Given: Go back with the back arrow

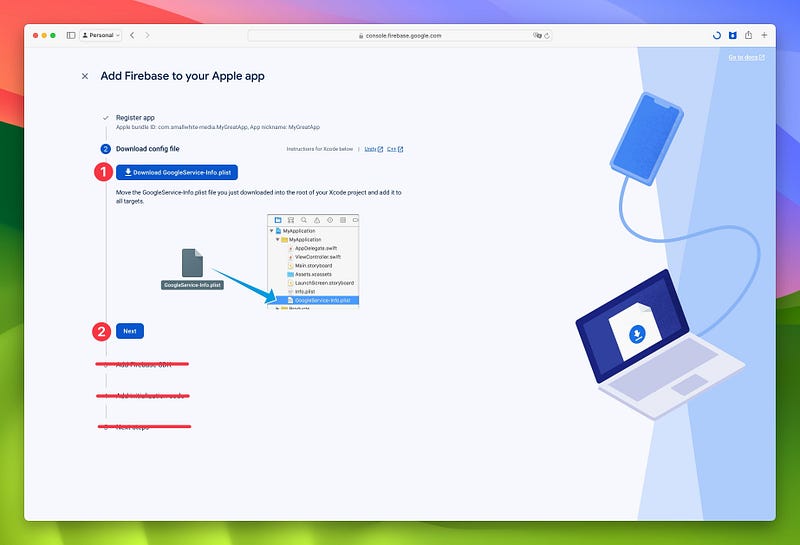Looking at the screenshot, I should (x=132, y=35).
